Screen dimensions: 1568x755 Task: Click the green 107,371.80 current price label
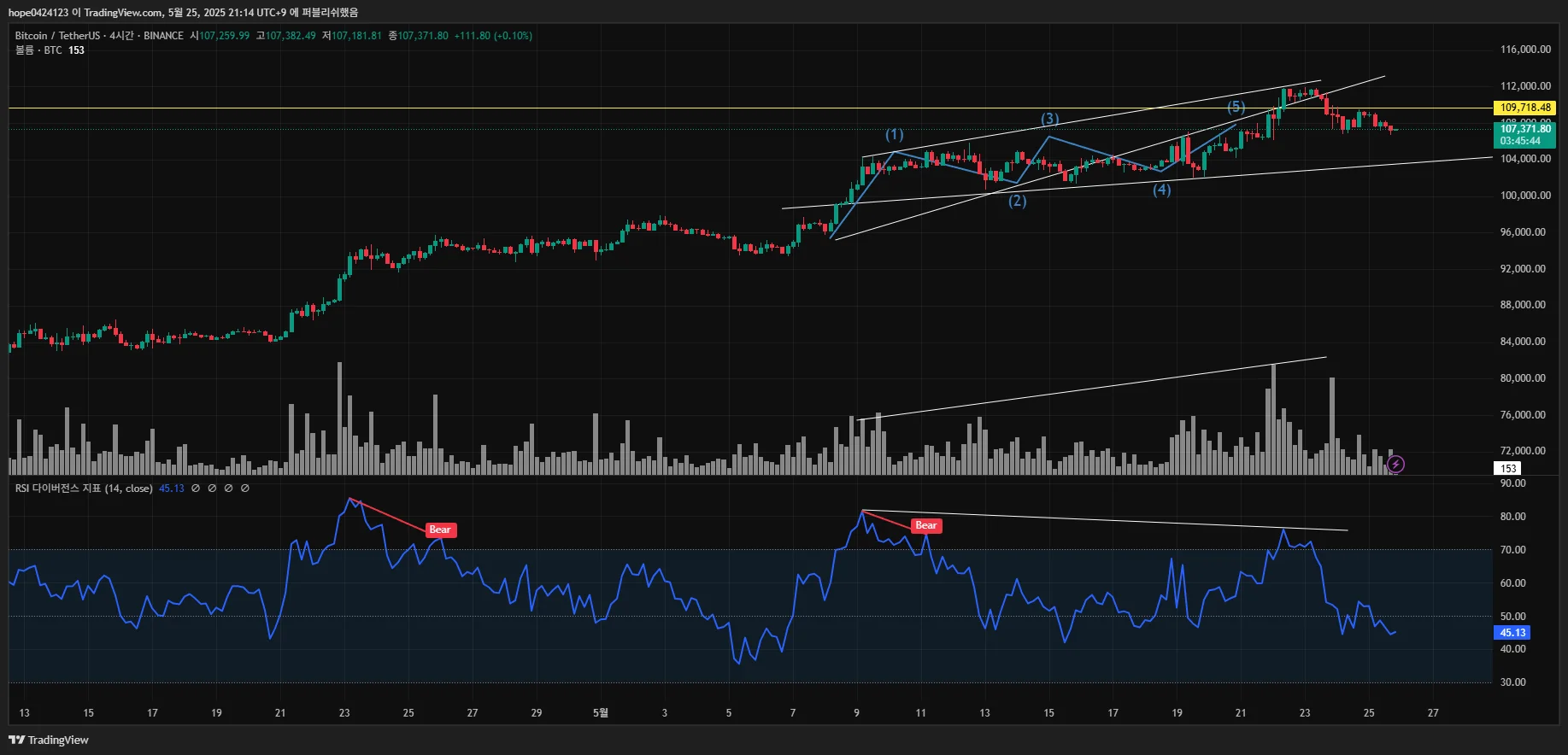tap(1524, 129)
